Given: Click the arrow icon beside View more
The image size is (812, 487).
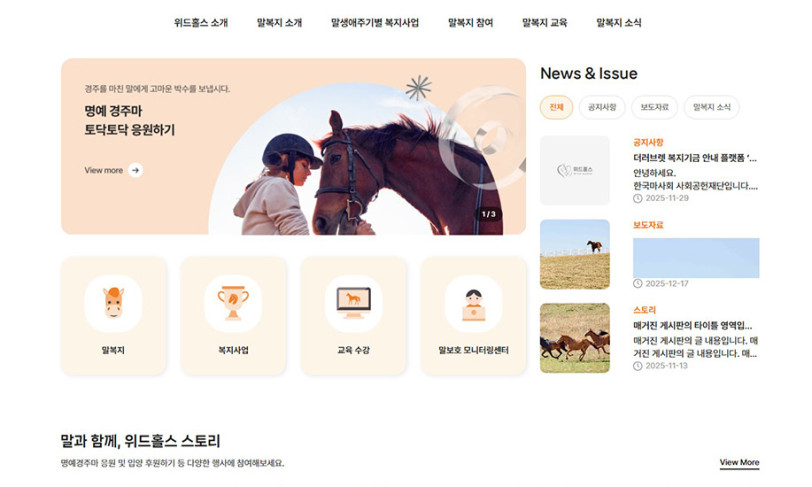Looking at the screenshot, I should 136,170.
